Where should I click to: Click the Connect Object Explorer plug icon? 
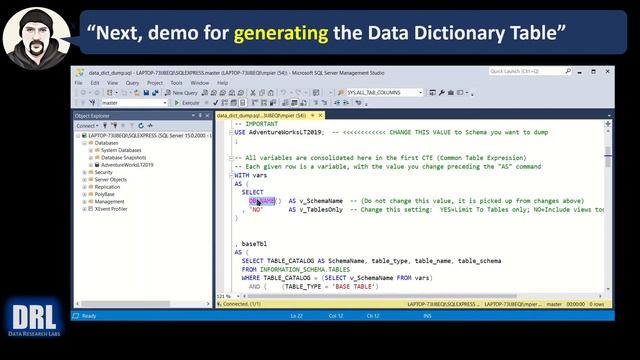pos(105,126)
